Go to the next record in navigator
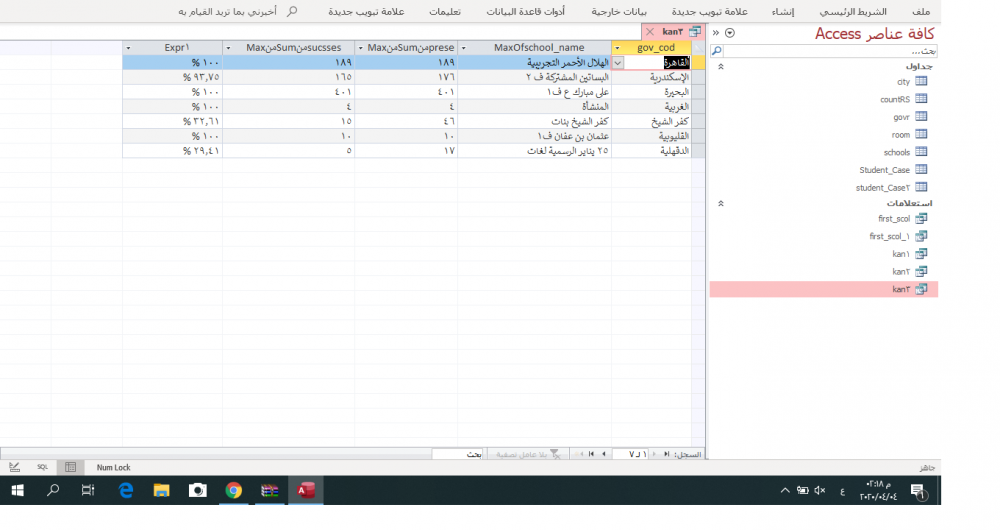This screenshot has width=1000, height=530. 604,454
